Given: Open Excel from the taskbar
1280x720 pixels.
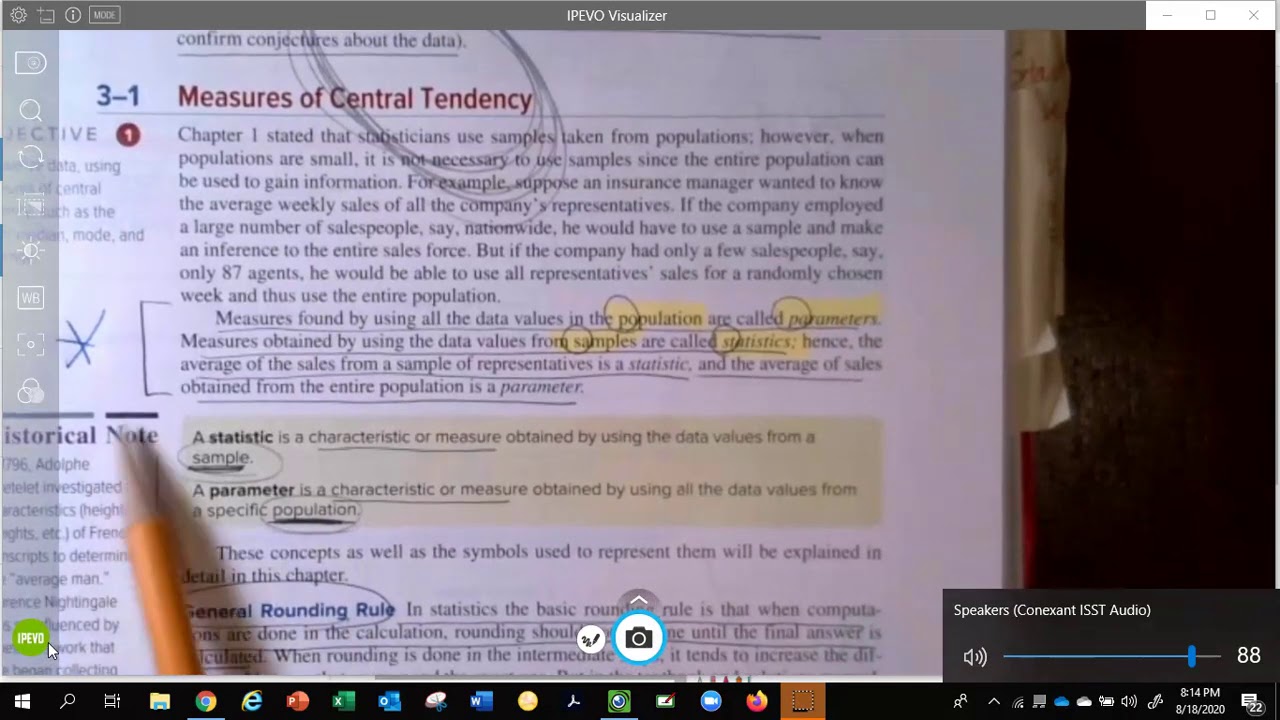Looking at the screenshot, I should 343,702.
